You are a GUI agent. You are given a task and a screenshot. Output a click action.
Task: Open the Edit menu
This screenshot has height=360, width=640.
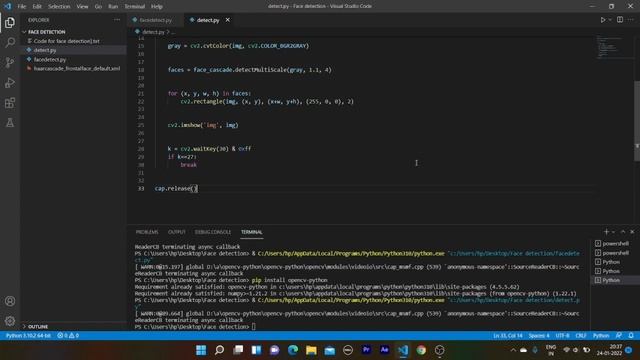37,7
